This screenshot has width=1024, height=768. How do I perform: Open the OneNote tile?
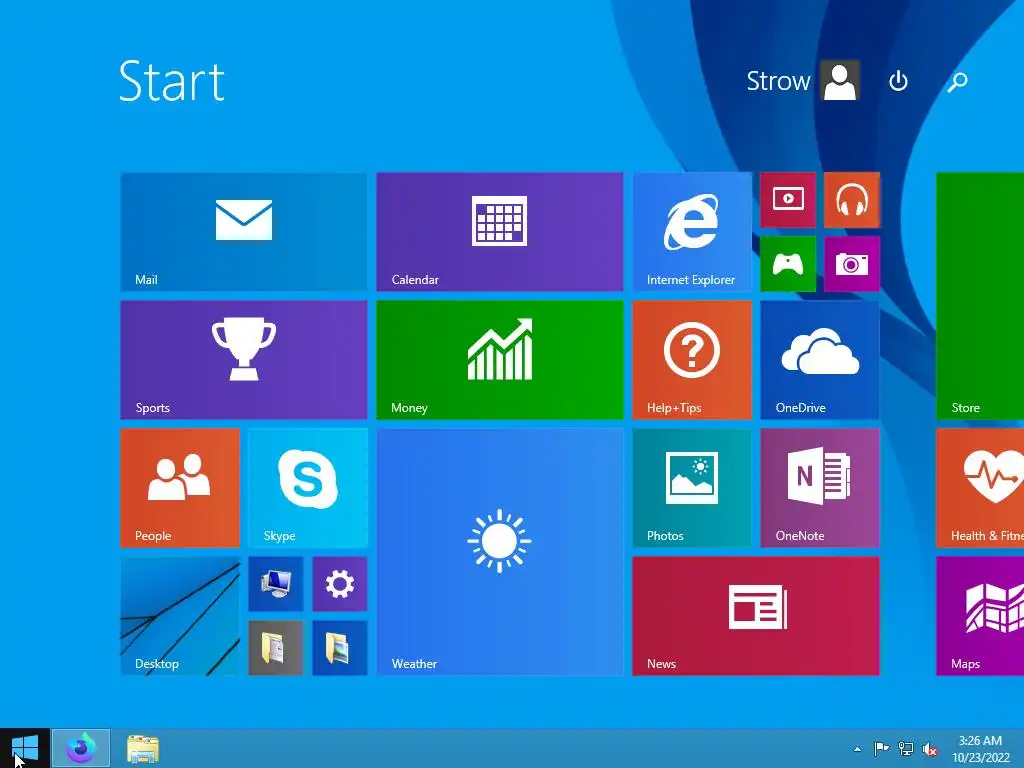tap(820, 488)
